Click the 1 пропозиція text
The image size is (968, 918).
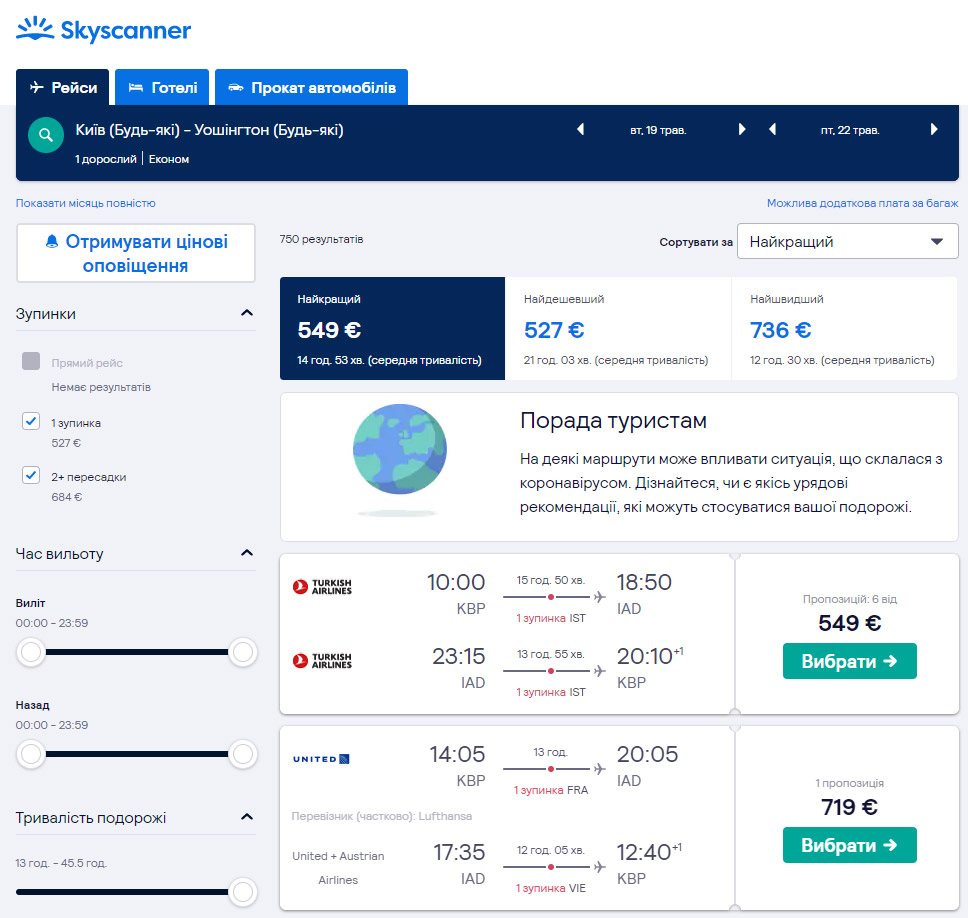(849, 783)
